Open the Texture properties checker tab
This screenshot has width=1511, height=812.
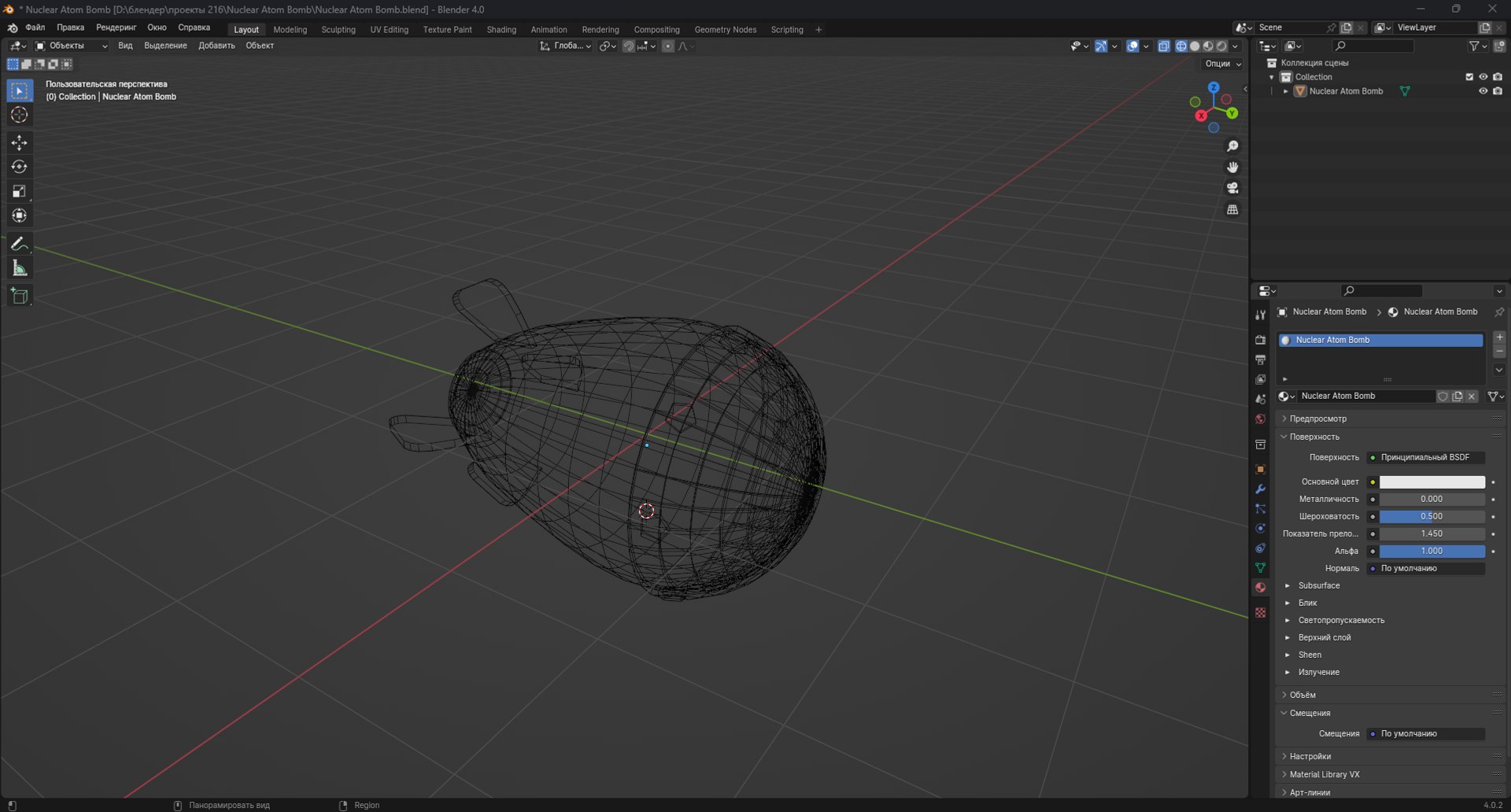(x=1260, y=612)
